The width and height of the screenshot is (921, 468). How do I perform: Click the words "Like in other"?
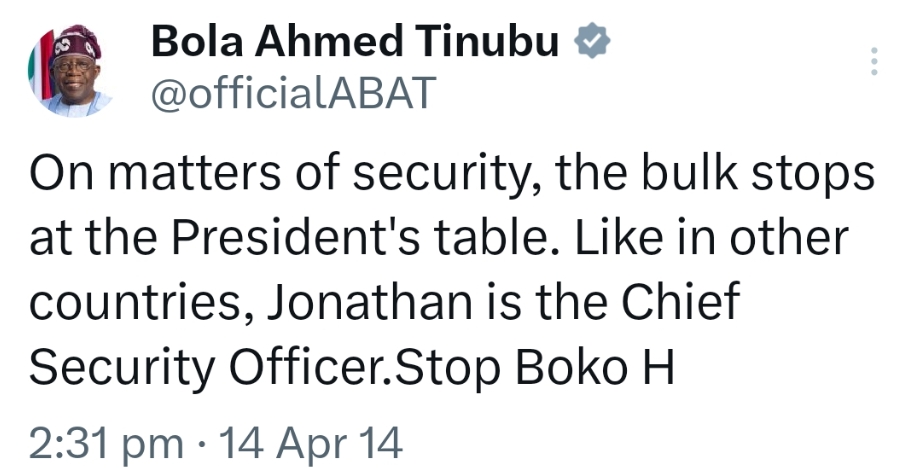[711, 237]
